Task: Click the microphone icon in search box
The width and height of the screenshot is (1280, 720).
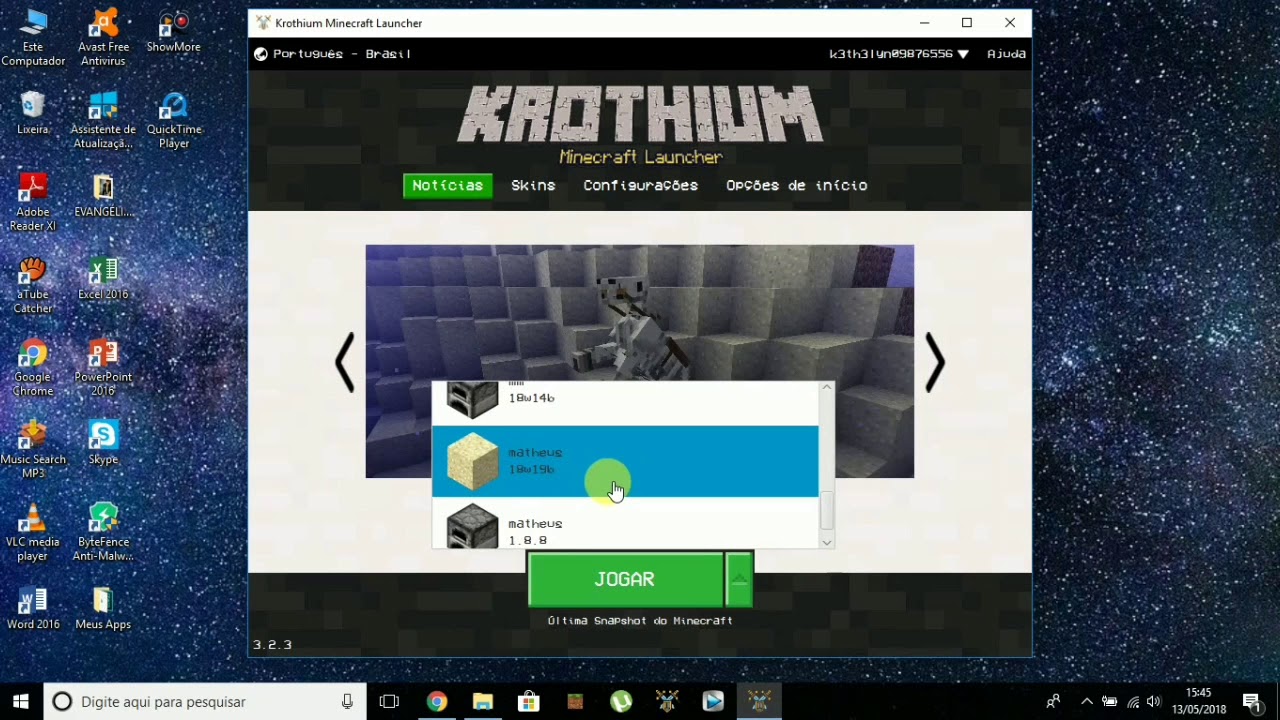Action: pos(347,702)
